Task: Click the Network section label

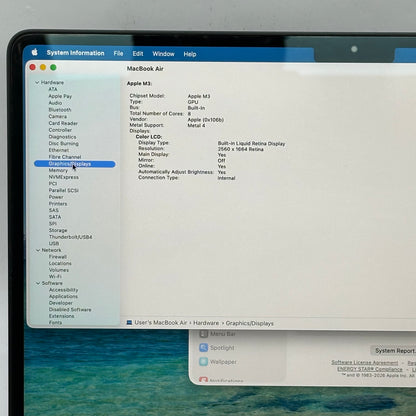Action: 51,250
